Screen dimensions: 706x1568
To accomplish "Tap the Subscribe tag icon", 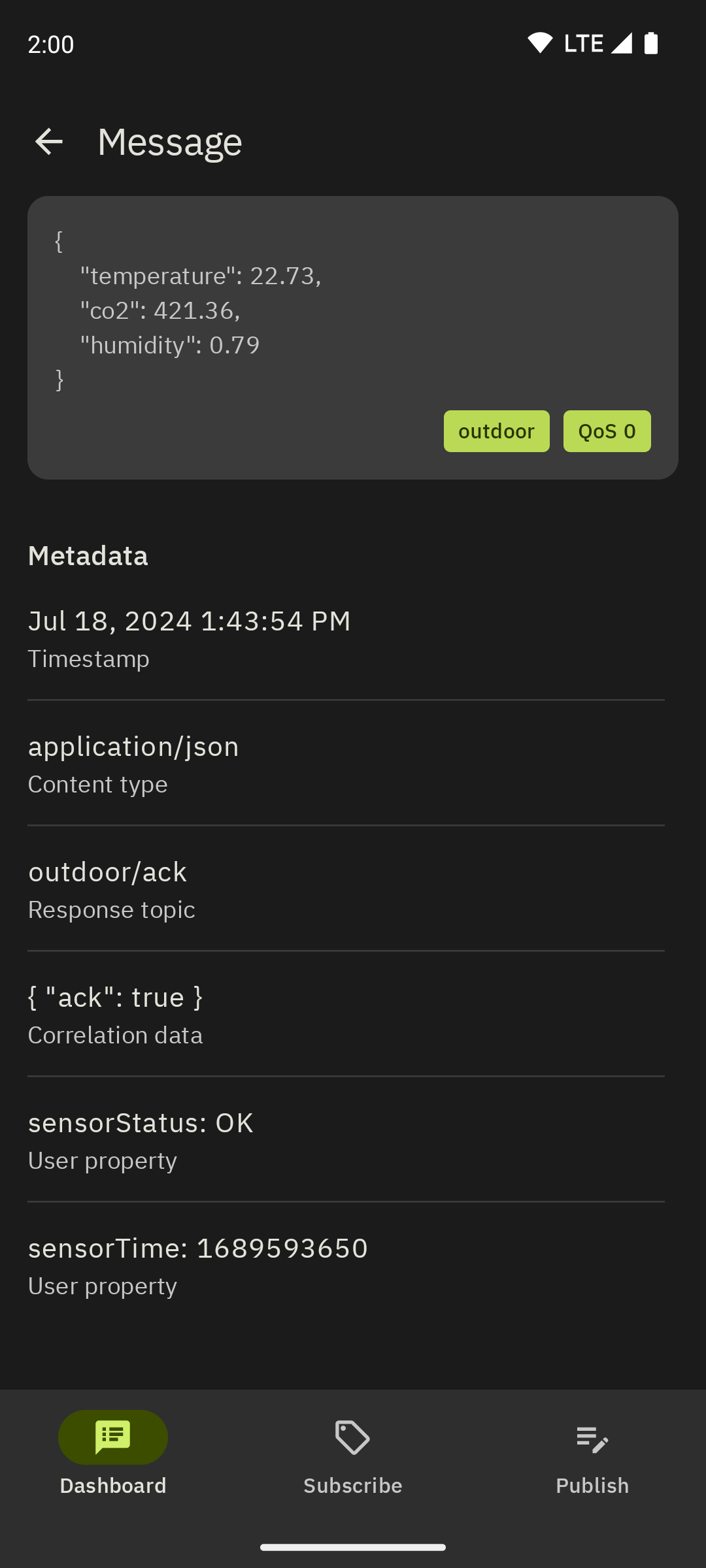I will (x=352, y=1437).
